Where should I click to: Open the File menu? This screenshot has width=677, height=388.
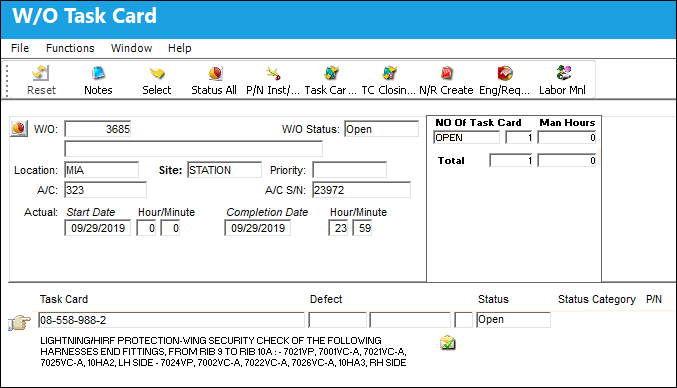click(x=20, y=48)
